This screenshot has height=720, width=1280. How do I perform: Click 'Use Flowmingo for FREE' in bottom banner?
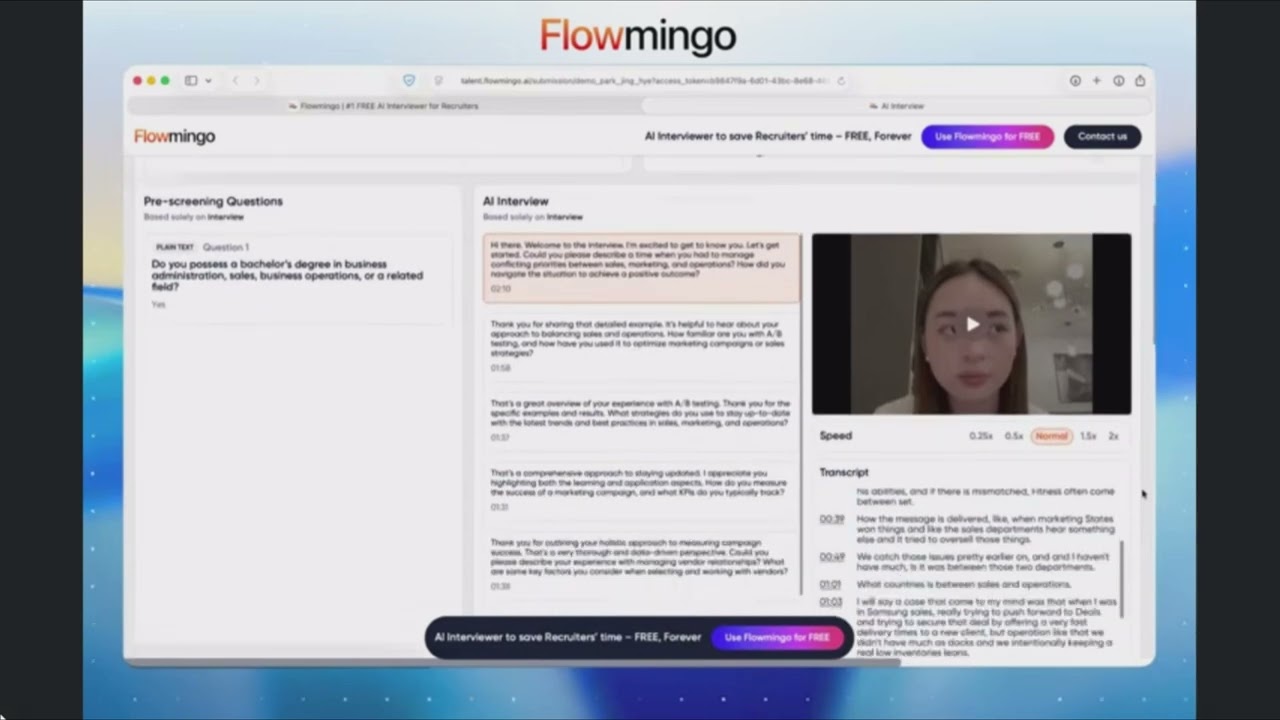777,637
